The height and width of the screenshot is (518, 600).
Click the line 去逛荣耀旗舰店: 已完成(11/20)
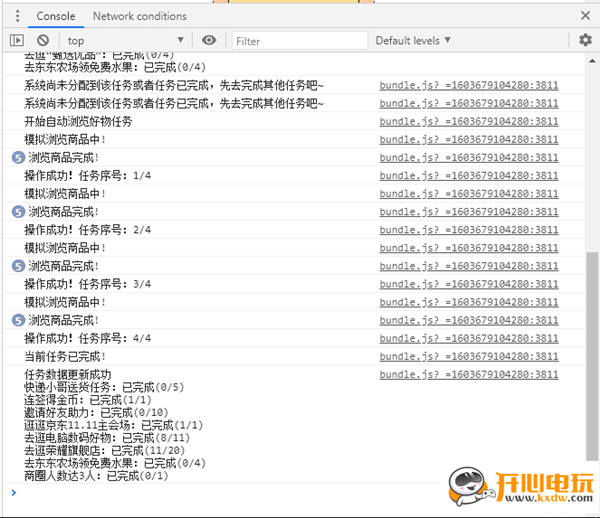[x=104, y=451]
